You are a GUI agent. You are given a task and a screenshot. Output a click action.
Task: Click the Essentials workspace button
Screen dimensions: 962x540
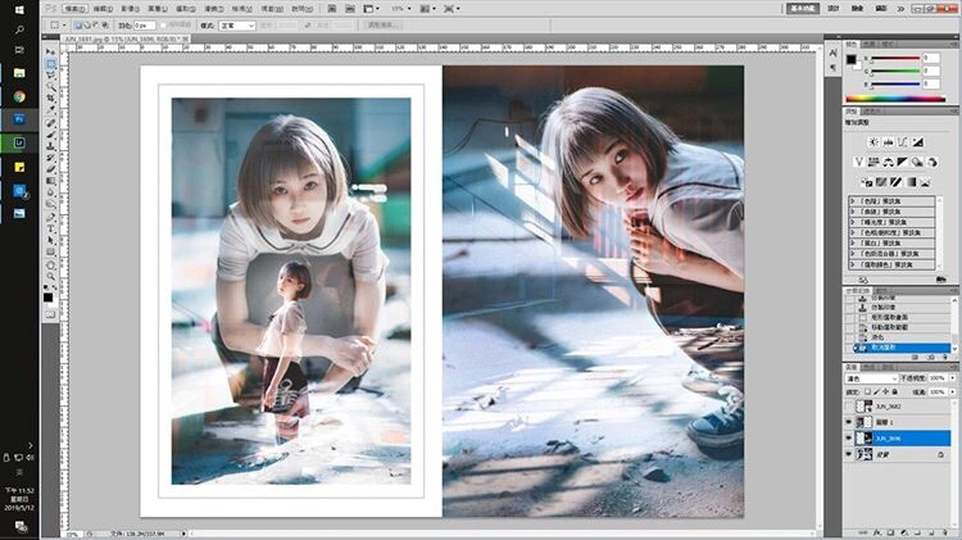pyautogui.click(x=803, y=8)
